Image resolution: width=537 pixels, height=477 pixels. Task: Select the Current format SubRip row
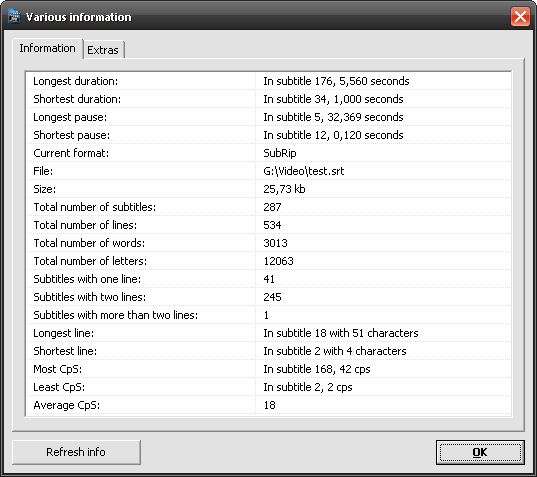click(268, 153)
